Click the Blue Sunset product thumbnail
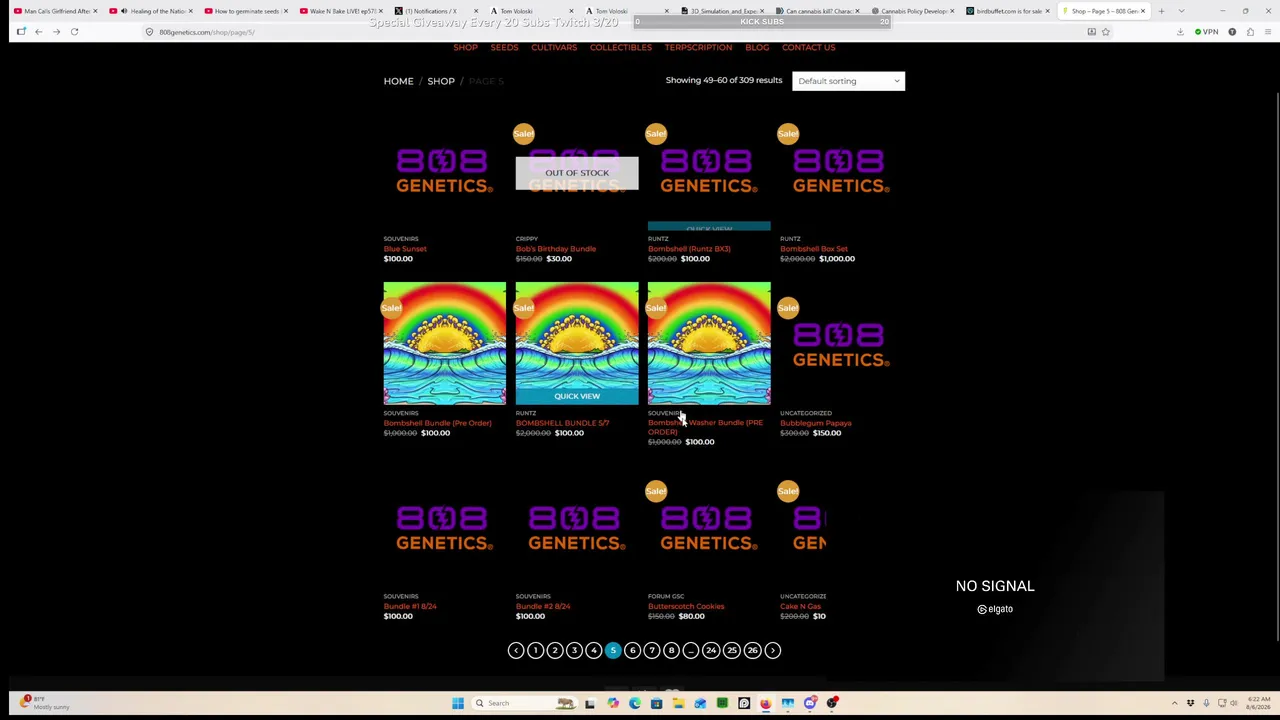 point(444,172)
